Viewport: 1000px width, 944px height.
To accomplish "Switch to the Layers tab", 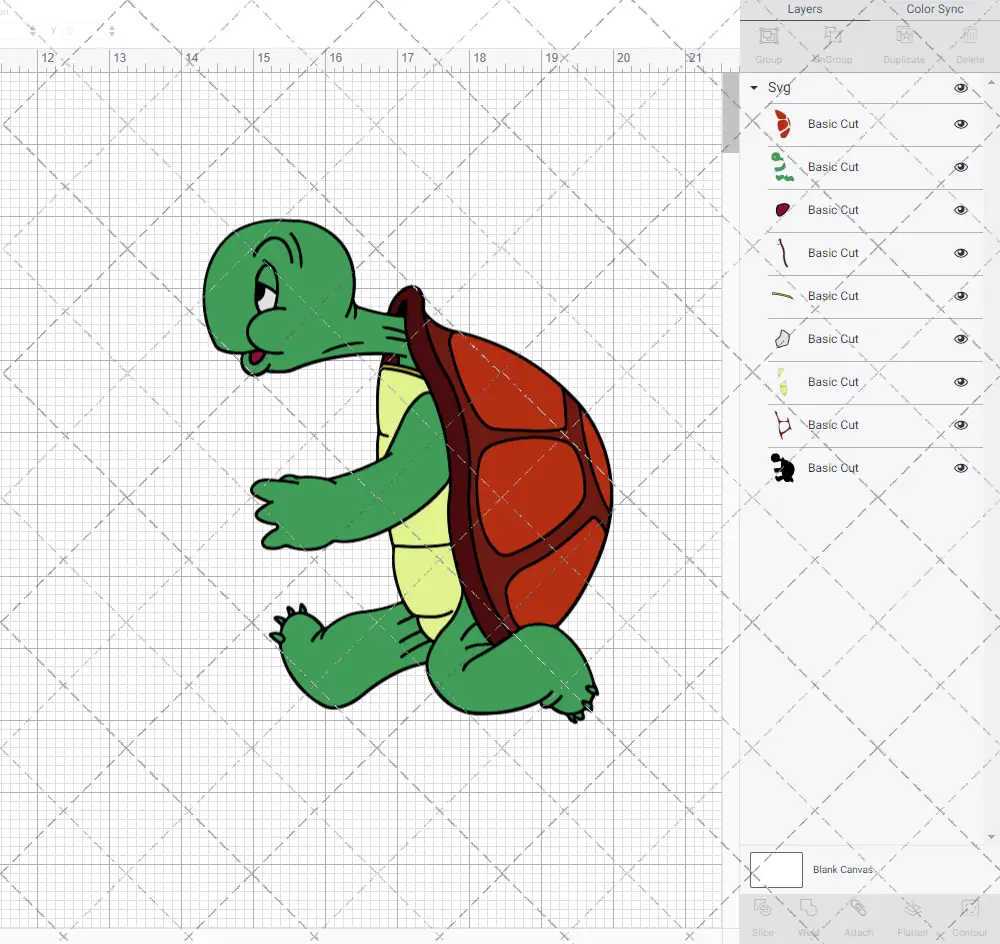I will [804, 10].
